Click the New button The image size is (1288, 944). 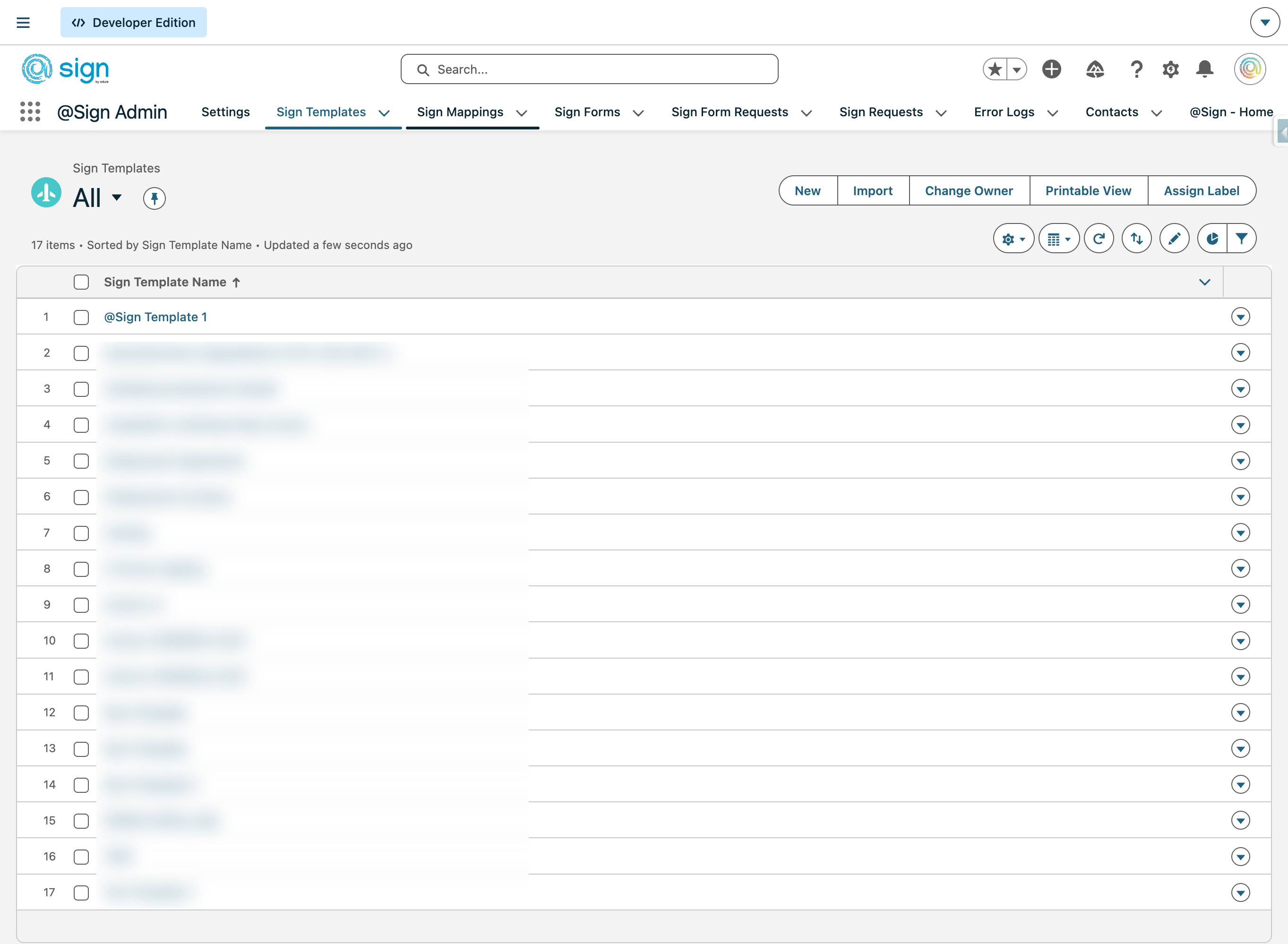coord(807,191)
